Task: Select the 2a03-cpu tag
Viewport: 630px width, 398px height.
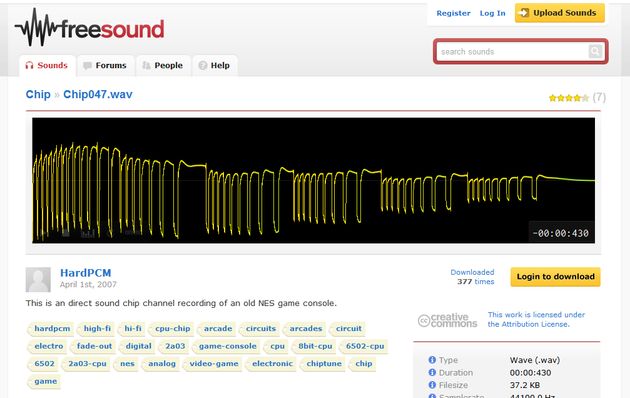Action: (x=86, y=364)
